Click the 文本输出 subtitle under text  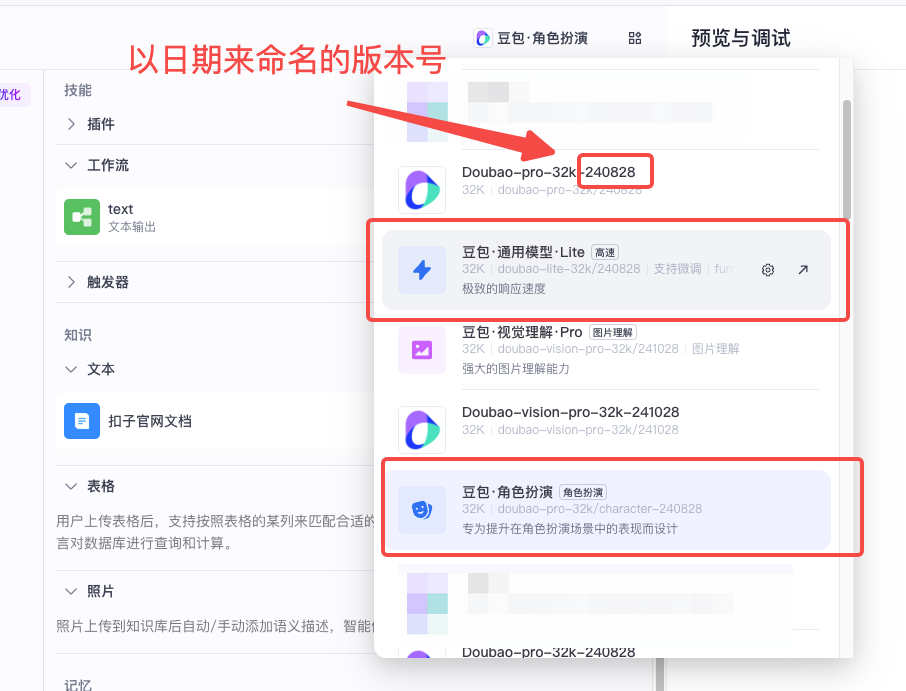pyautogui.click(x=132, y=226)
